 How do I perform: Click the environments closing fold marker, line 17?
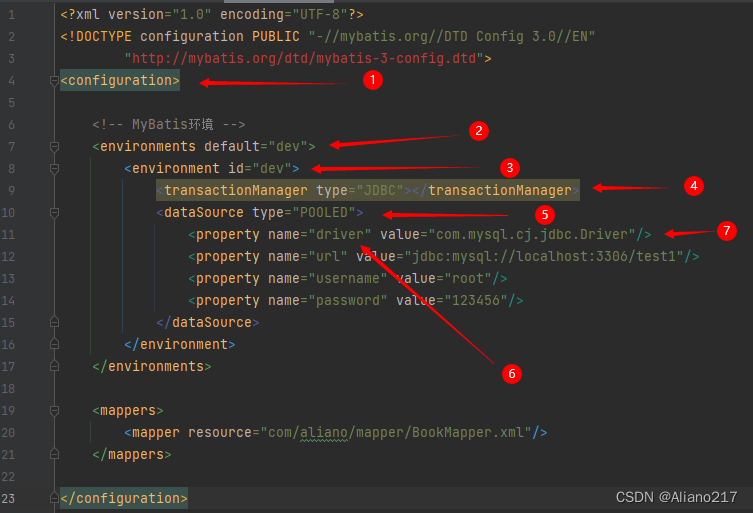(54, 366)
